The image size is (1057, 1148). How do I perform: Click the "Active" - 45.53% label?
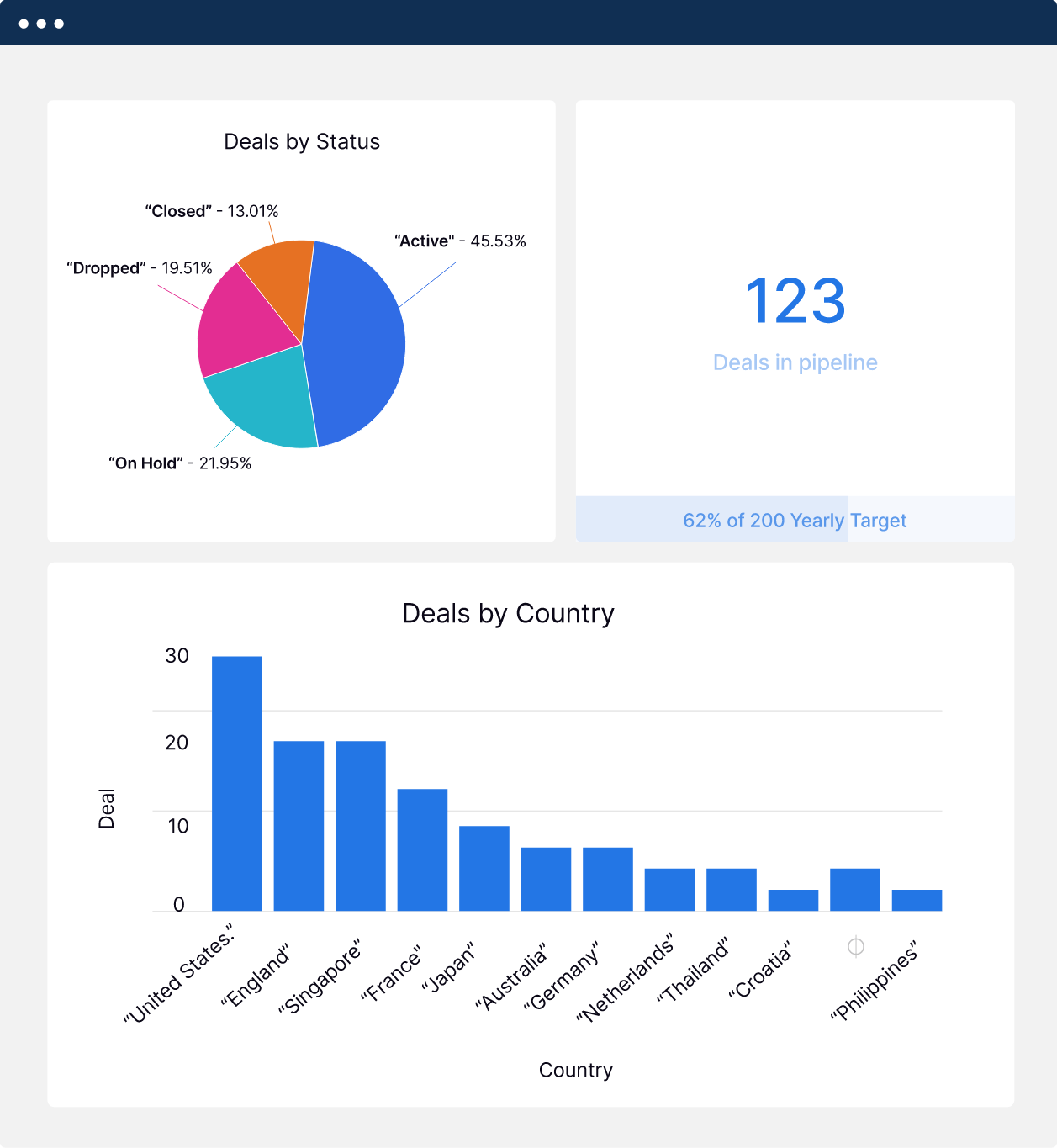[460, 241]
